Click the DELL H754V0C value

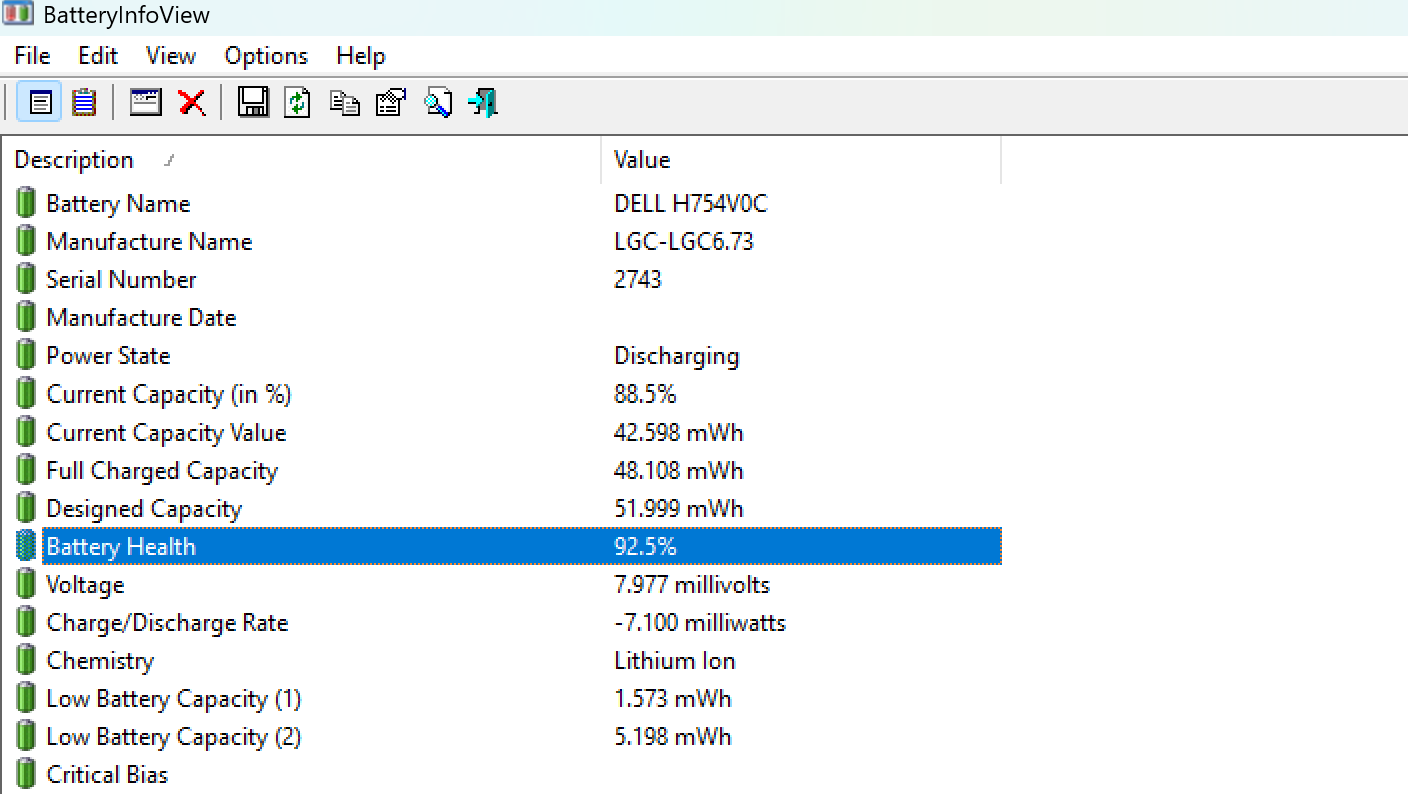(x=691, y=204)
